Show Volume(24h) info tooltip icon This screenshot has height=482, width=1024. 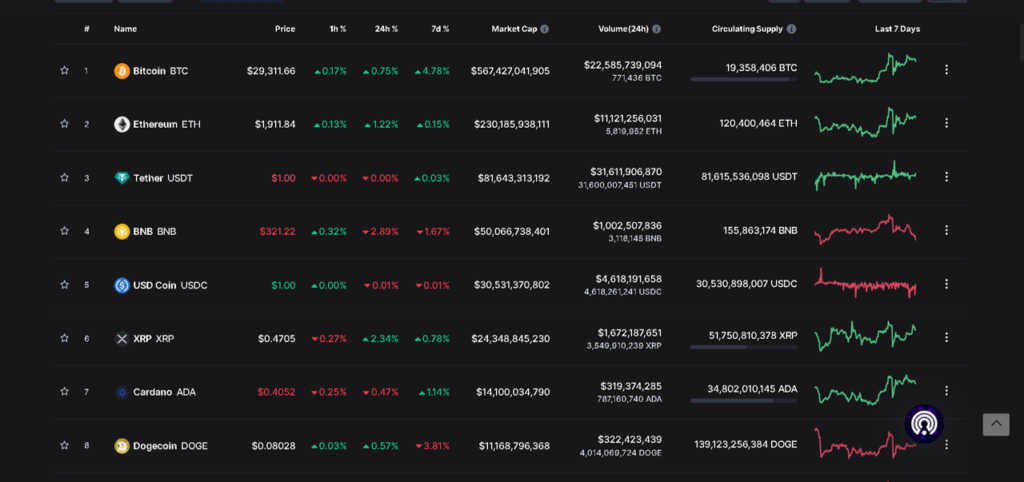[656, 29]
